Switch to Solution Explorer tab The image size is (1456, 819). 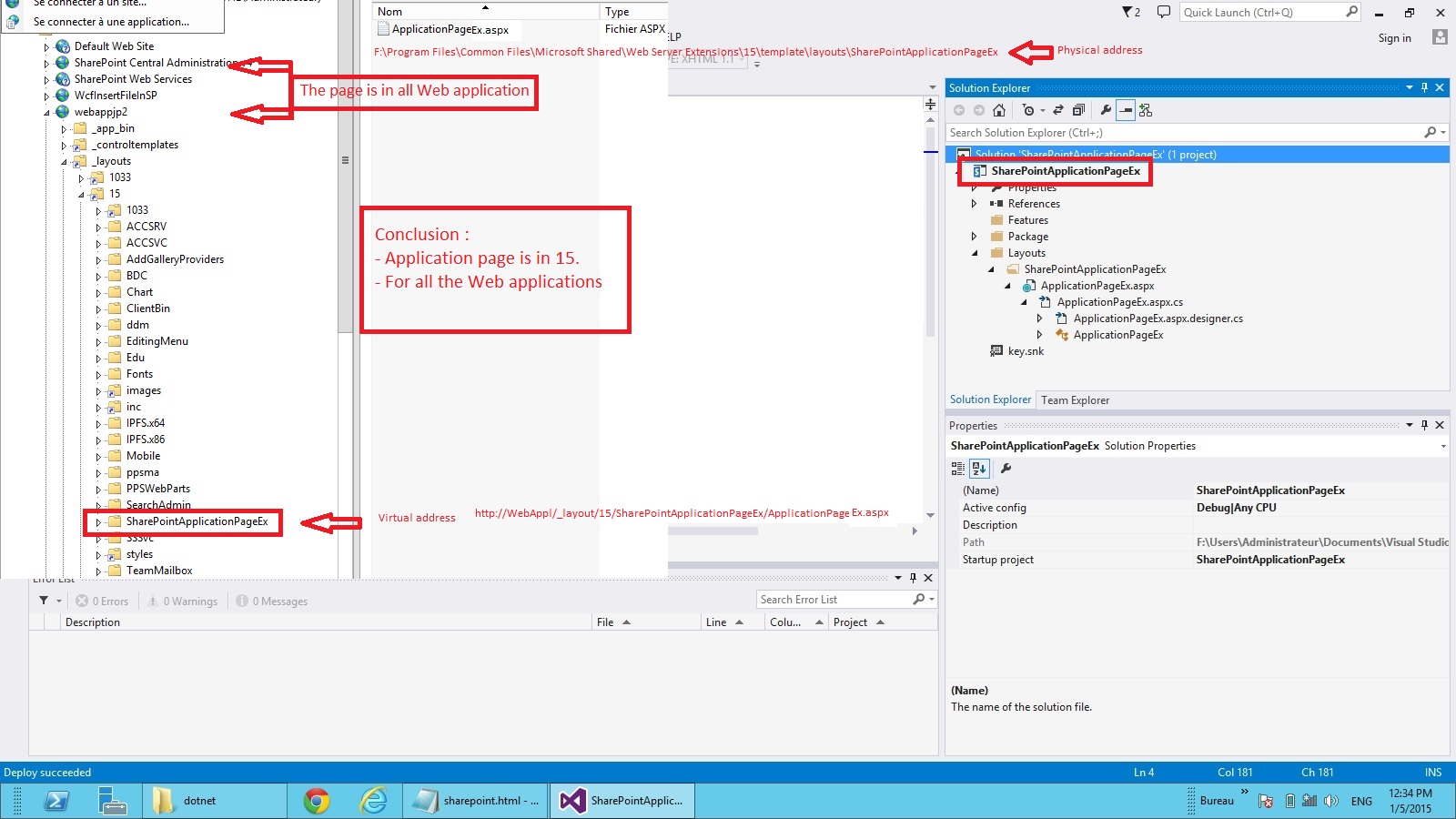990,399
